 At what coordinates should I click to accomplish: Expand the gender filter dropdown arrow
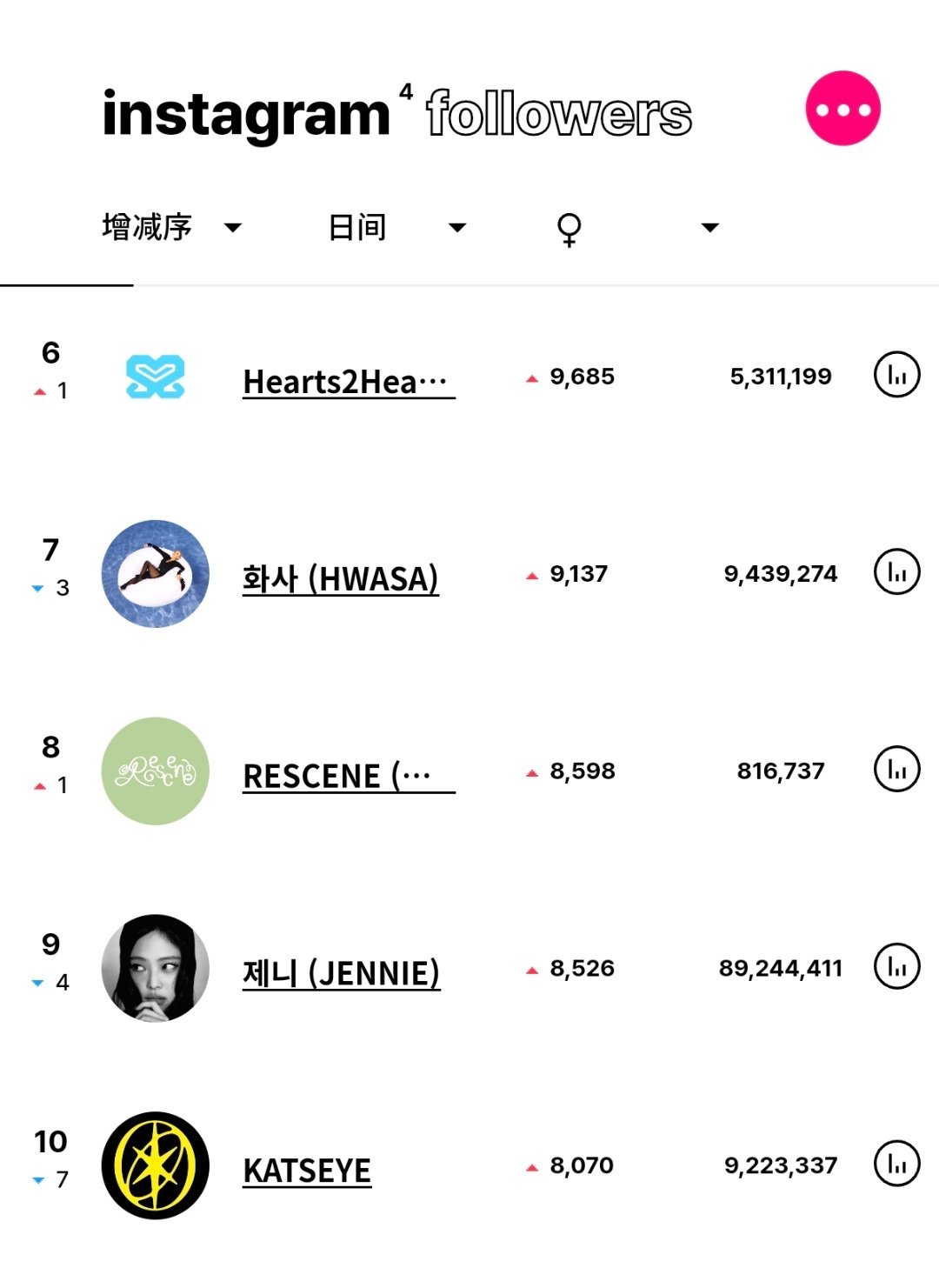710,228
